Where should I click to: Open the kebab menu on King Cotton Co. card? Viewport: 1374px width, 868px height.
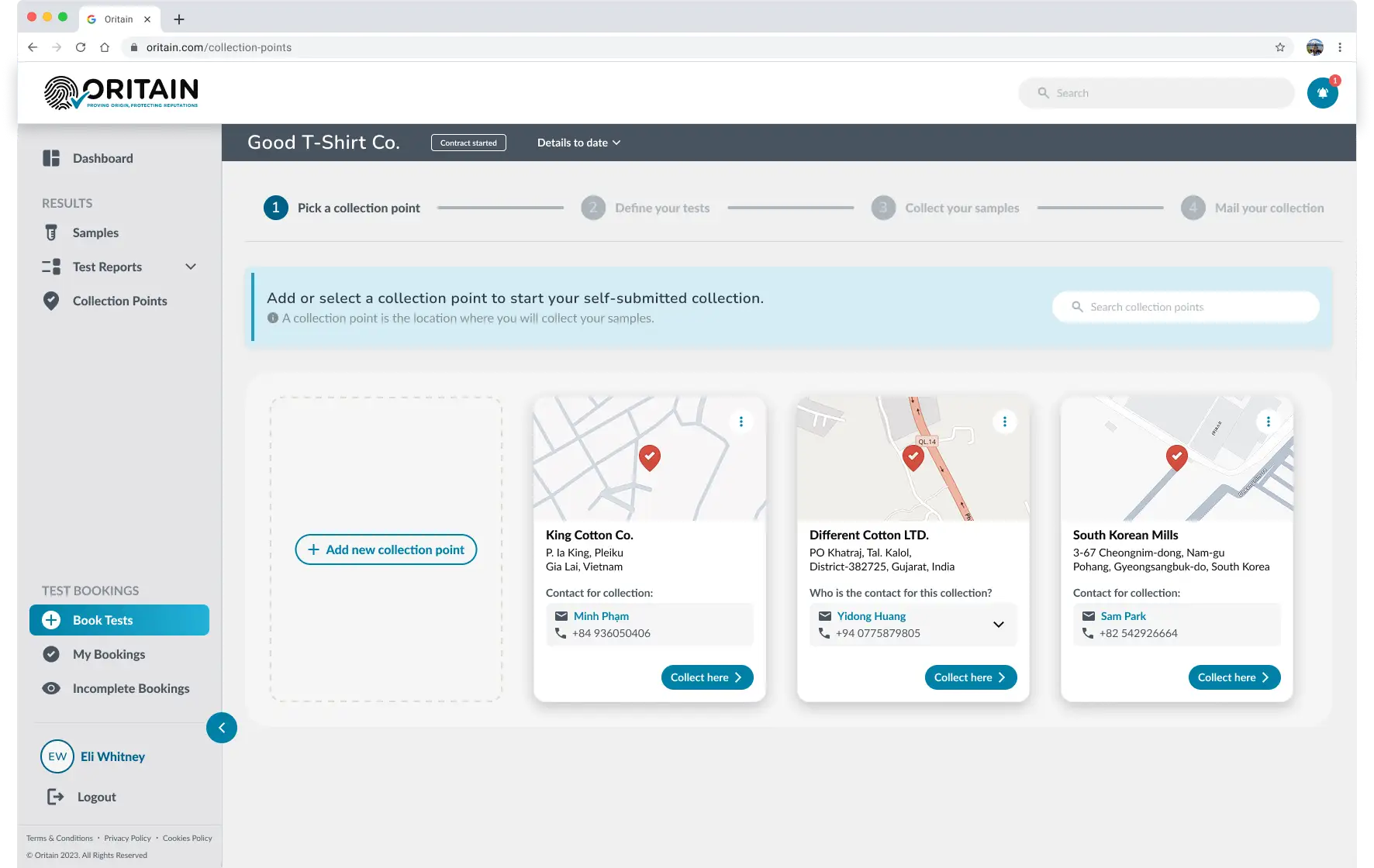pos(741,421)
